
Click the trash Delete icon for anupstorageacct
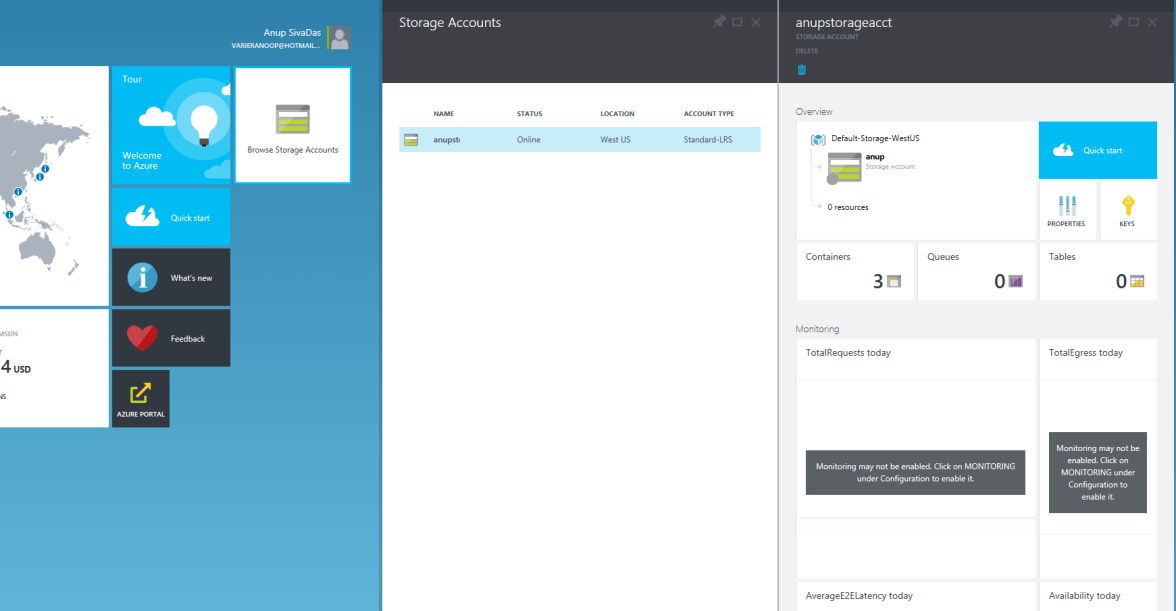[801, 70]
